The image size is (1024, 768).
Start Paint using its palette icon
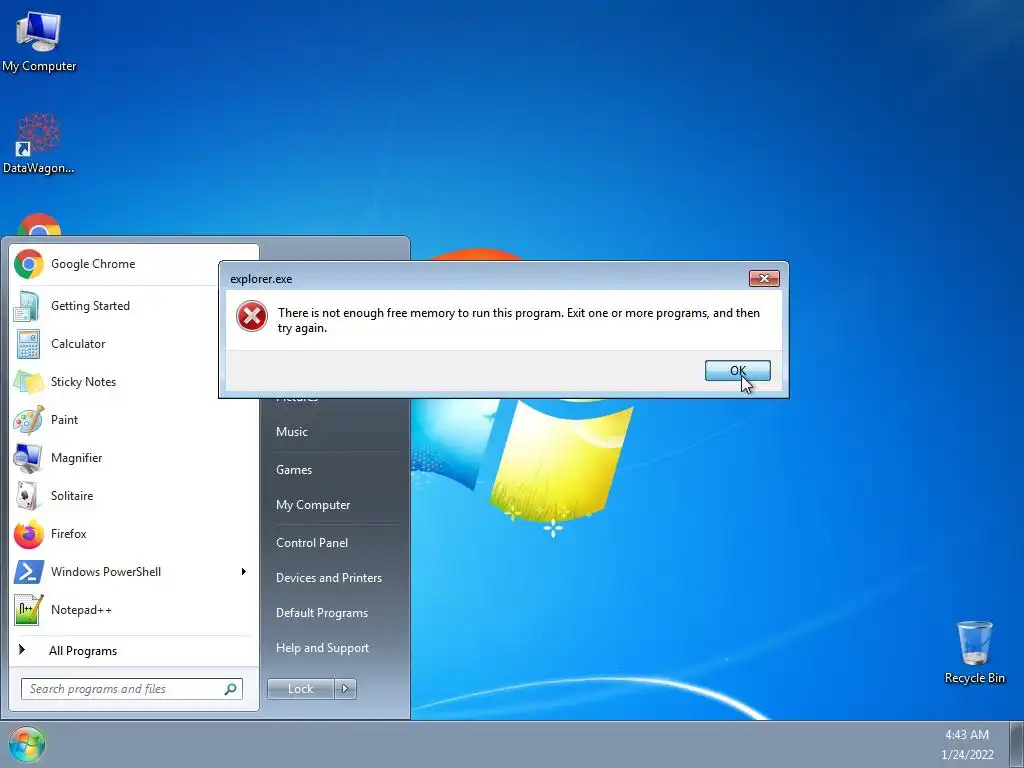pyautogui.click(x=28, y=419)
